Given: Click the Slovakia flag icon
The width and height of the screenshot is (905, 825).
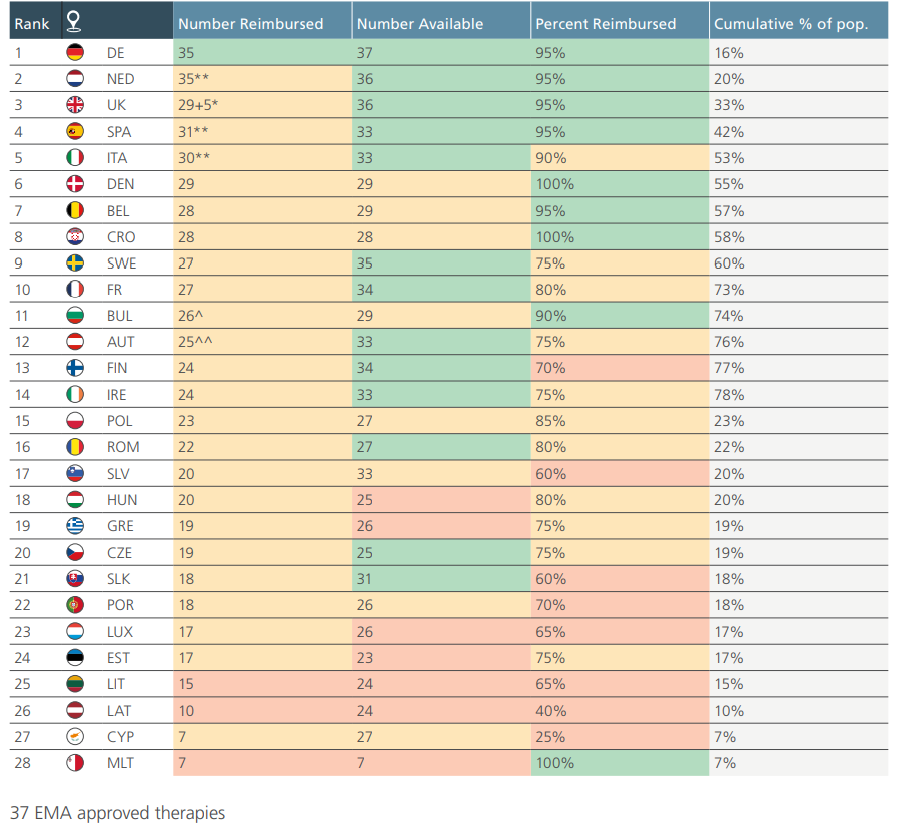Looking at the screenshot, I should pos(75,578).
